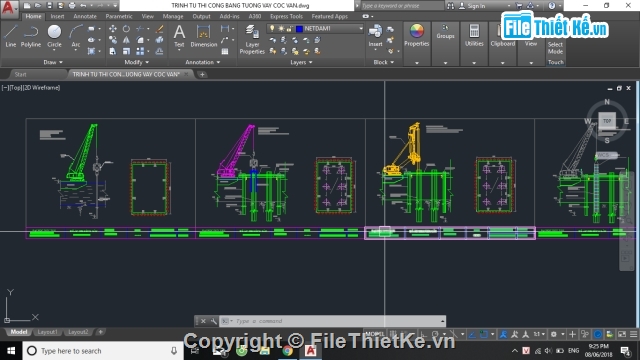Expand the Block panel dropdown
Viewport: 640px width, 360px height.
[384, 62]
